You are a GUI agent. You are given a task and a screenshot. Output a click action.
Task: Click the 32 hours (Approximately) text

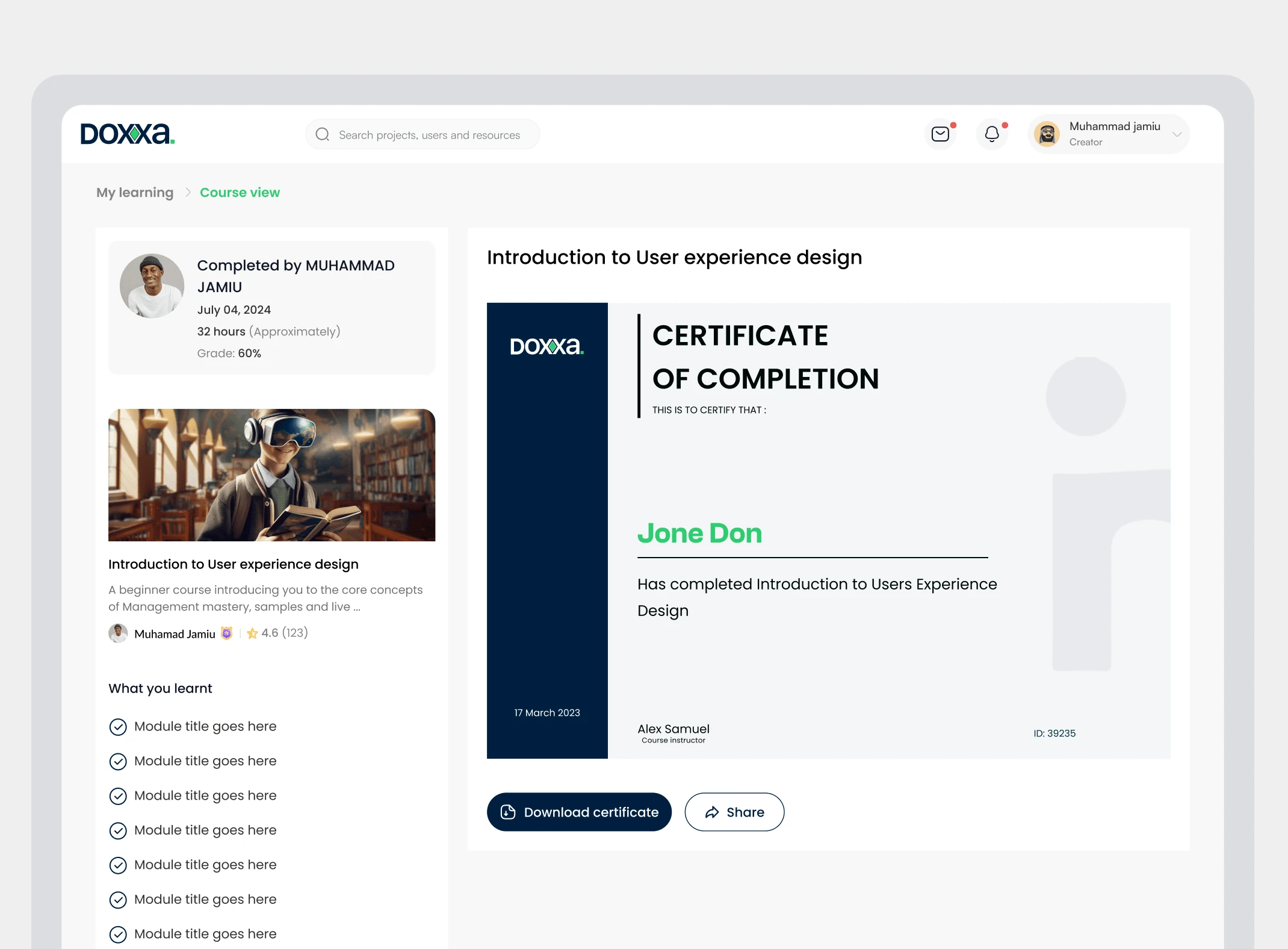point(269,331)
